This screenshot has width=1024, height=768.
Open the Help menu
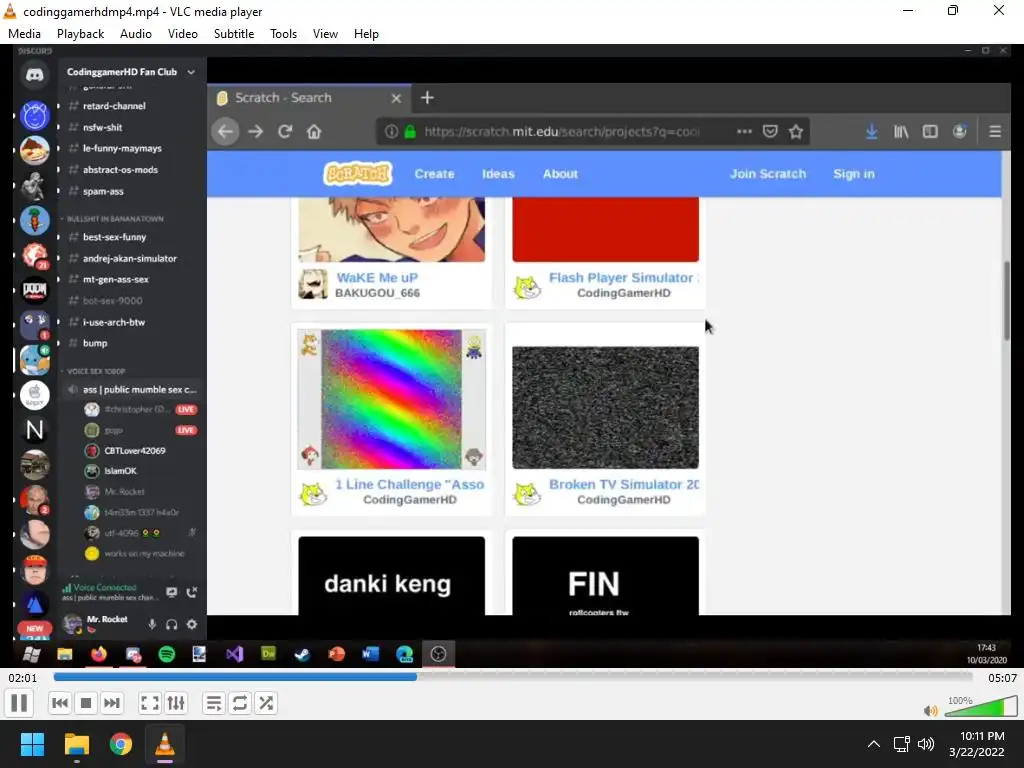[366, 34]
